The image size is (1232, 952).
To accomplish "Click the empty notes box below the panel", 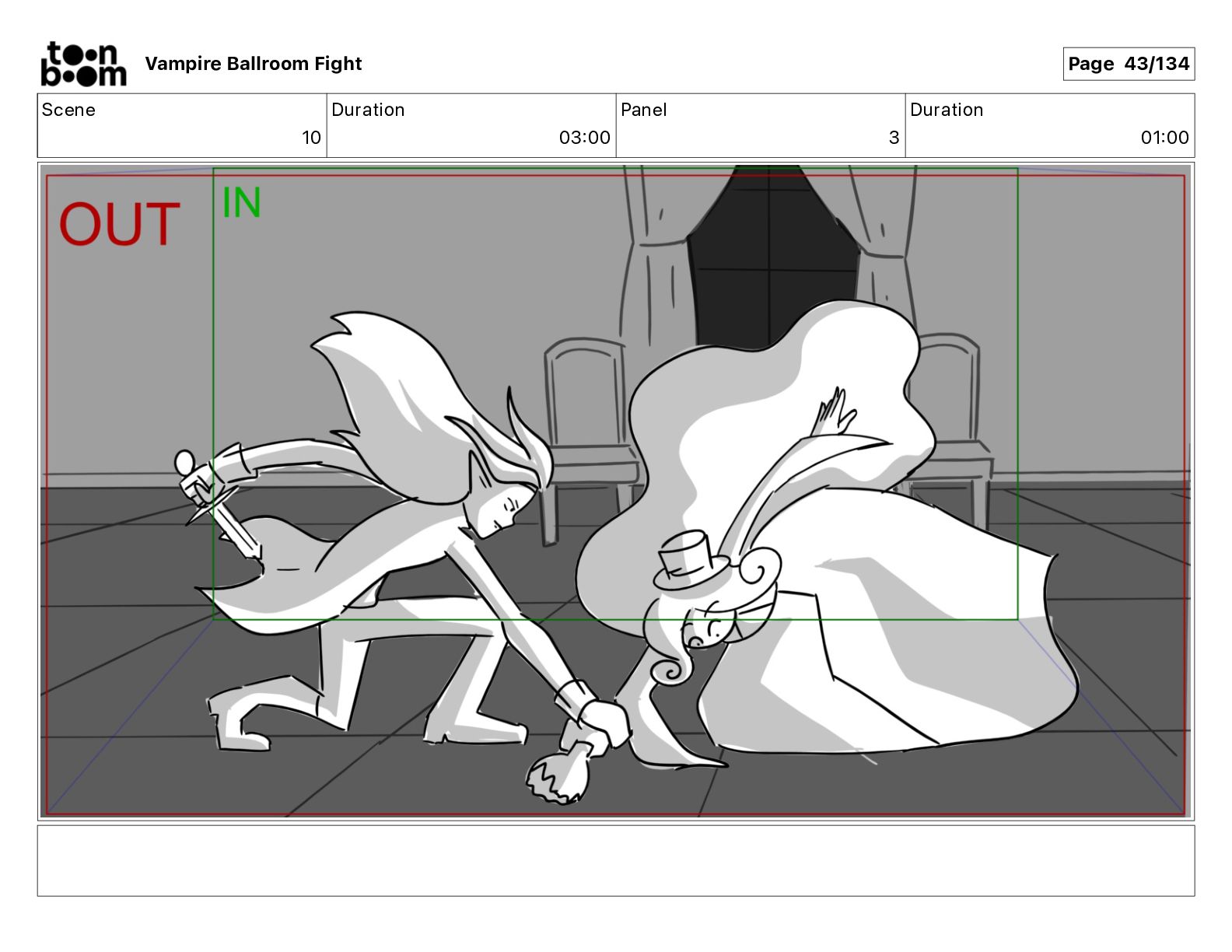I will click(615, 860).
